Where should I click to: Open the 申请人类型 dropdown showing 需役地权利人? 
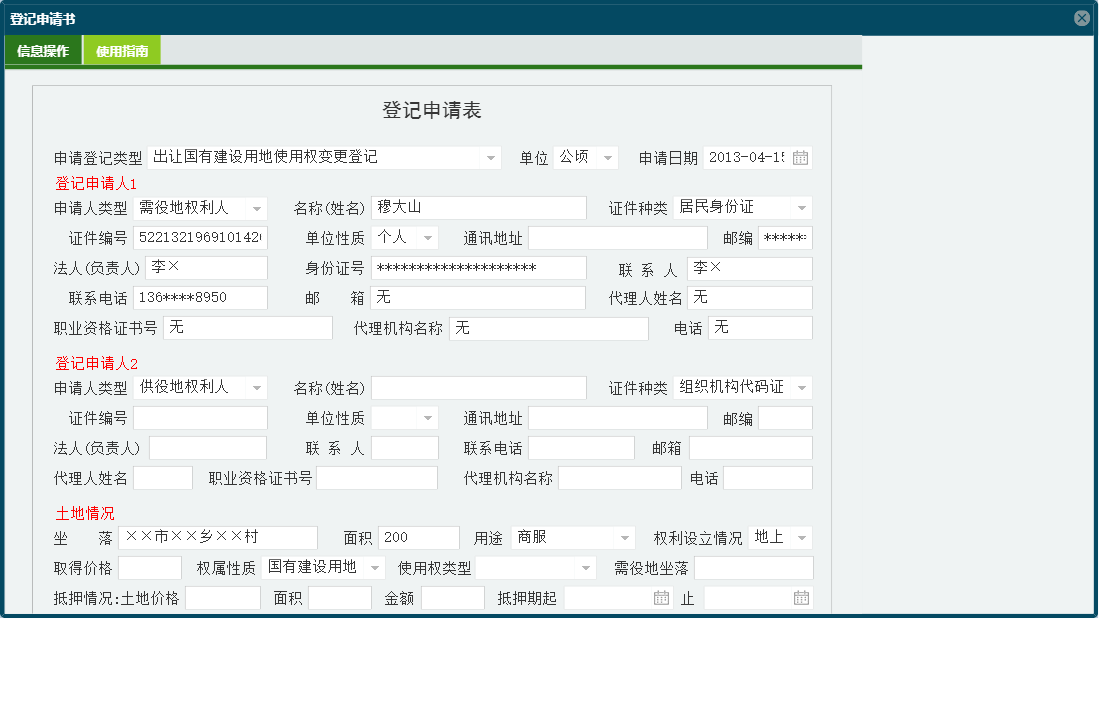coord(257,207)
